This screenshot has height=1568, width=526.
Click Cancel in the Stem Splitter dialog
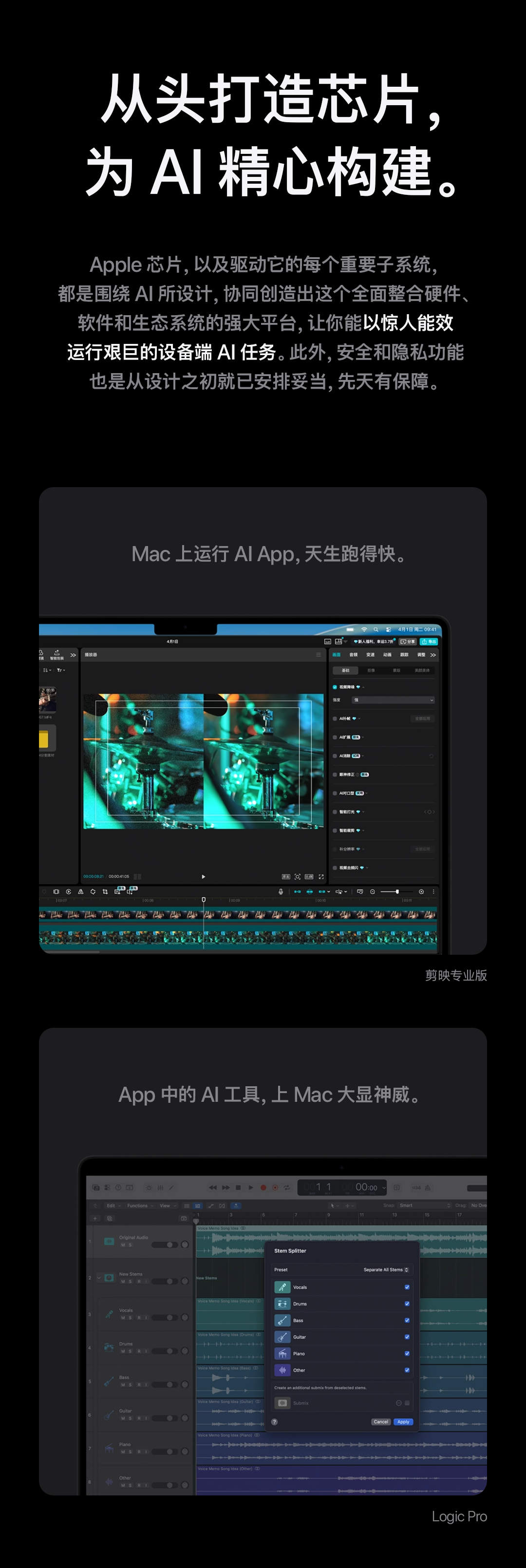(381, 1422)
